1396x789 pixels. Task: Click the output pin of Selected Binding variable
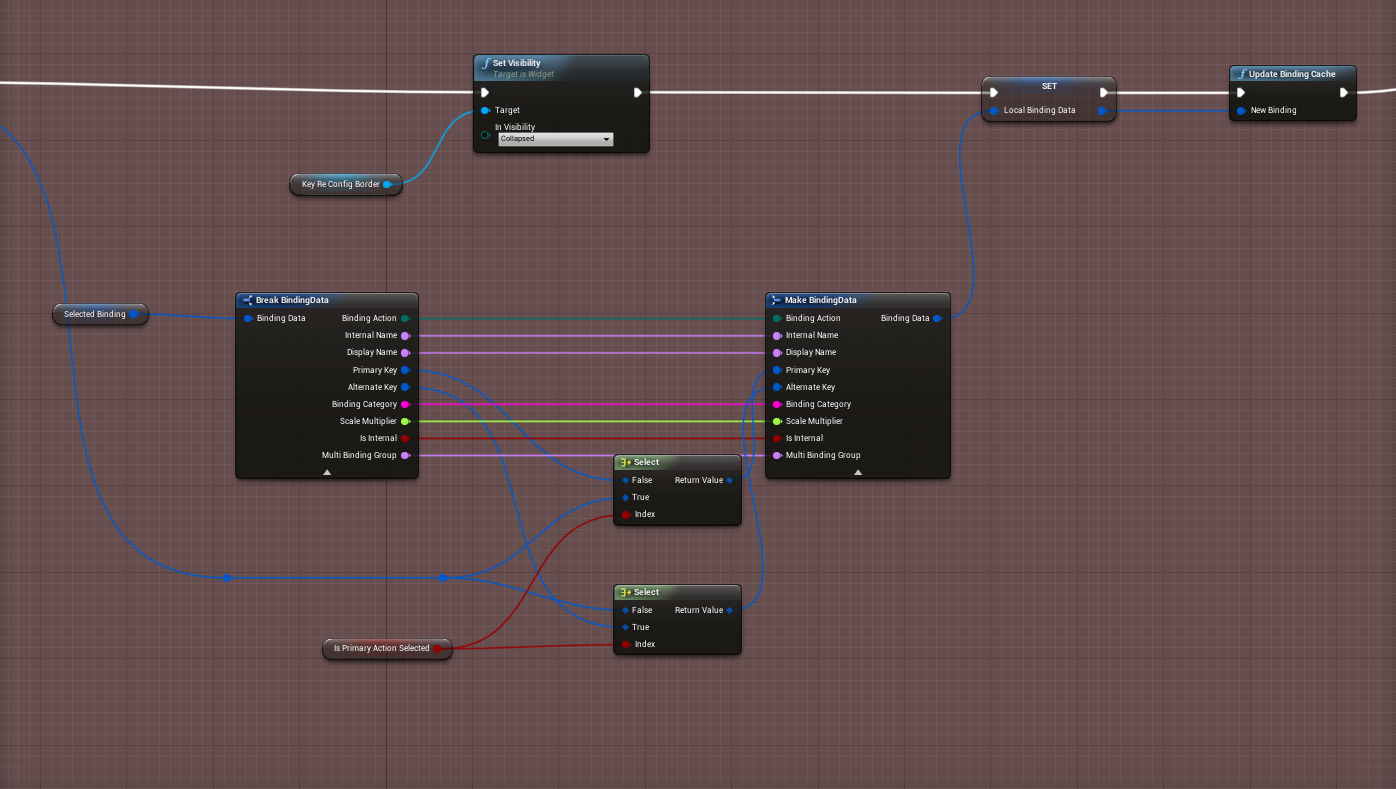[134, 314]
